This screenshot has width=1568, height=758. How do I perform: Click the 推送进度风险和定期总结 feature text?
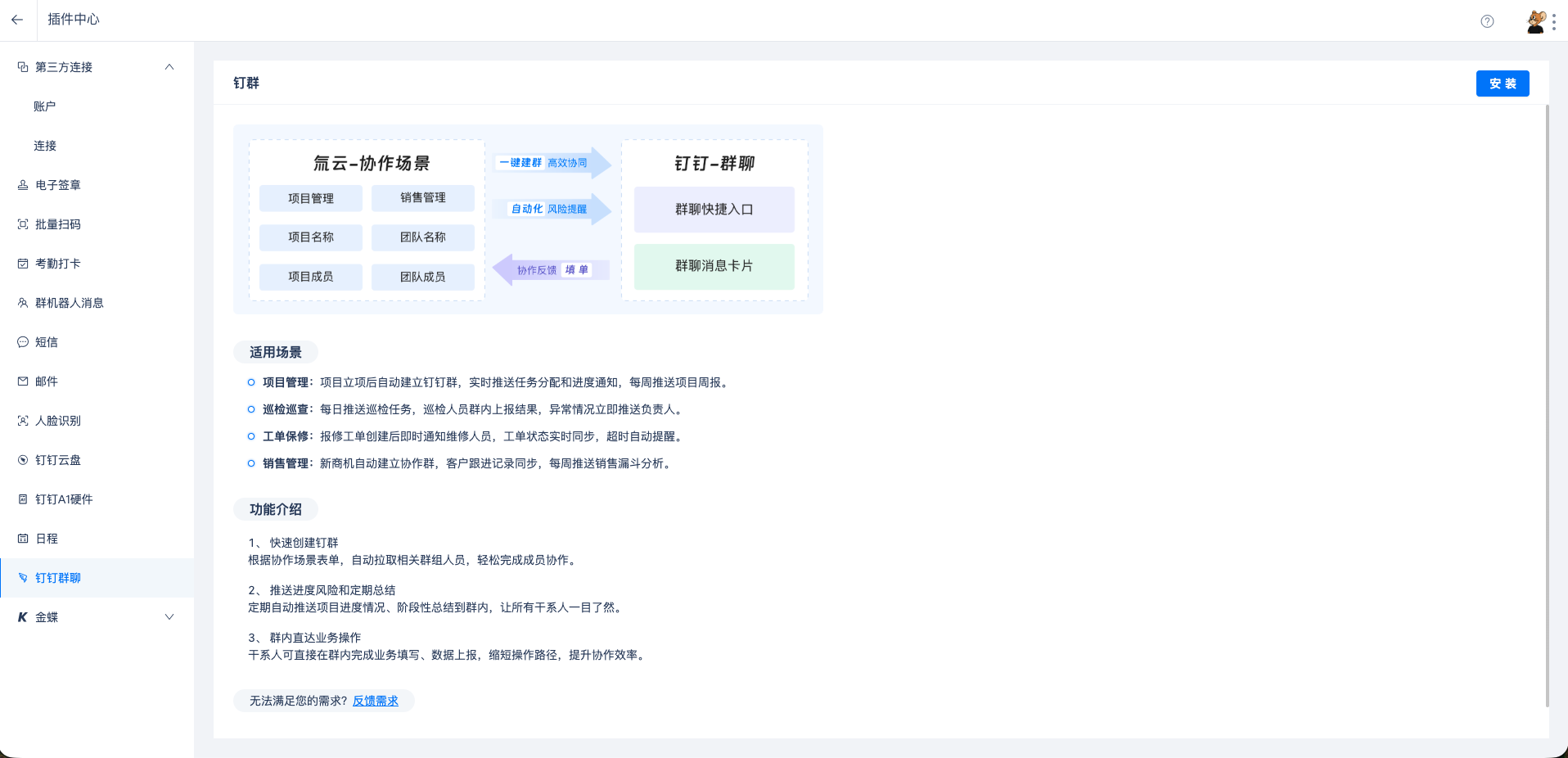coord(333,590)
